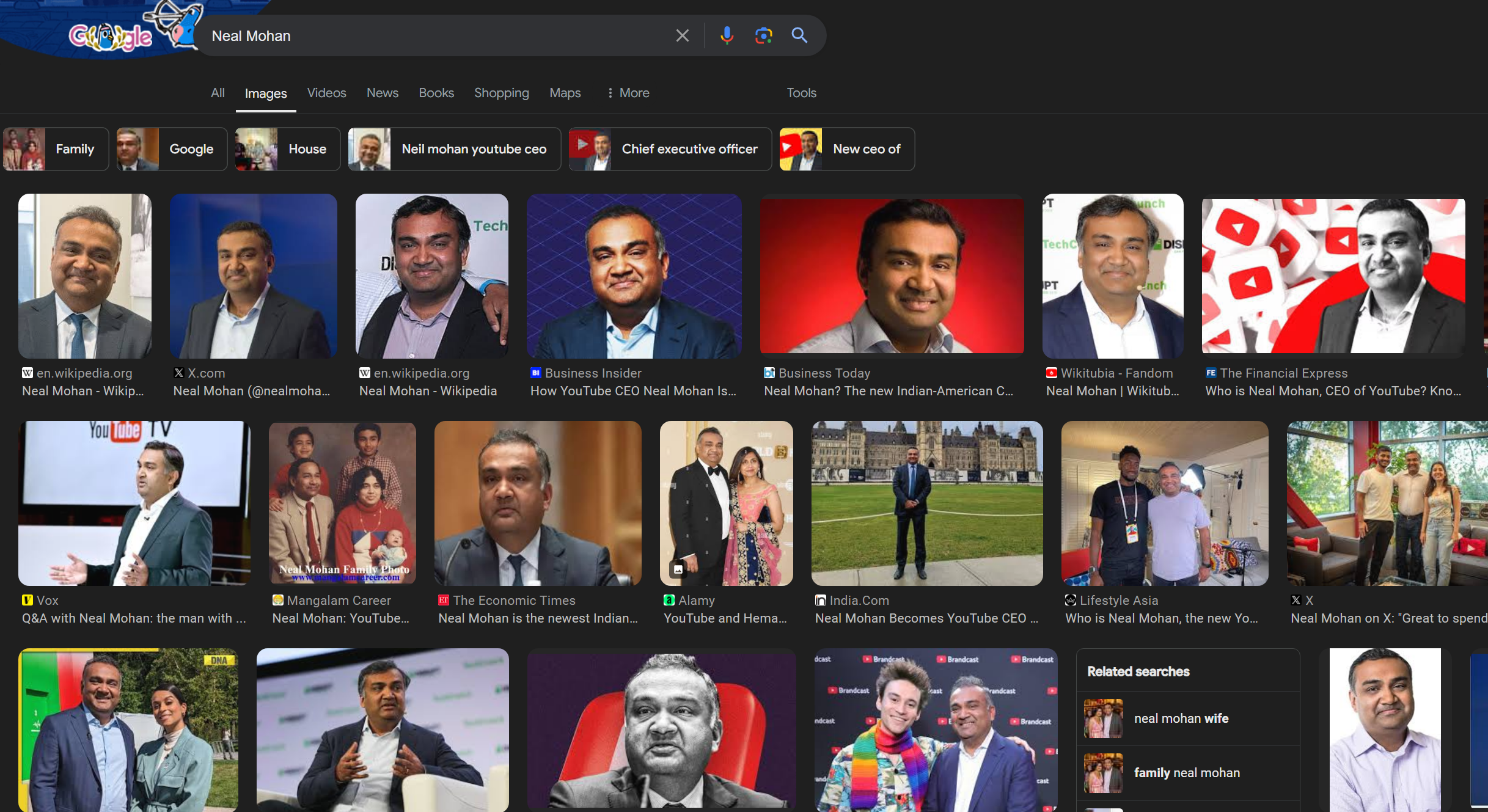Open the More search categories menu
The image size is (1488, 812).
pyautogui.click(x=628, y=93)
